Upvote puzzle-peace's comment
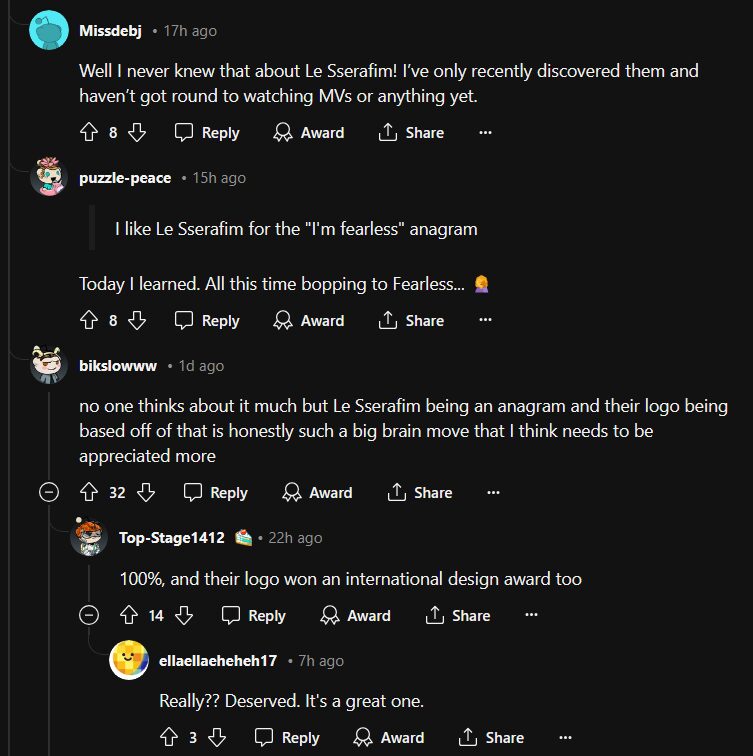This screenshot has height=756, width=753. (x=88, y=320)
